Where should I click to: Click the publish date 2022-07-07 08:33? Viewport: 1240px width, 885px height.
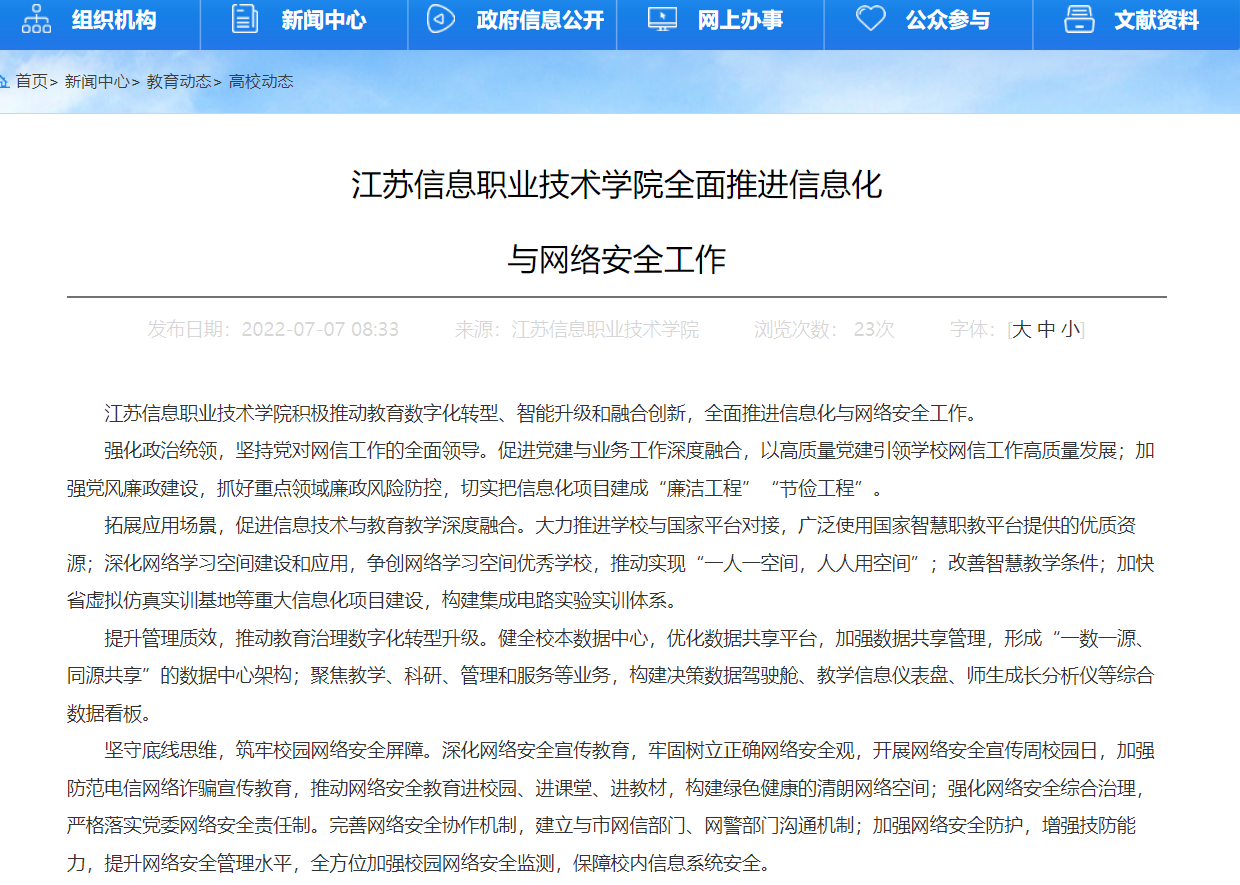320,330
